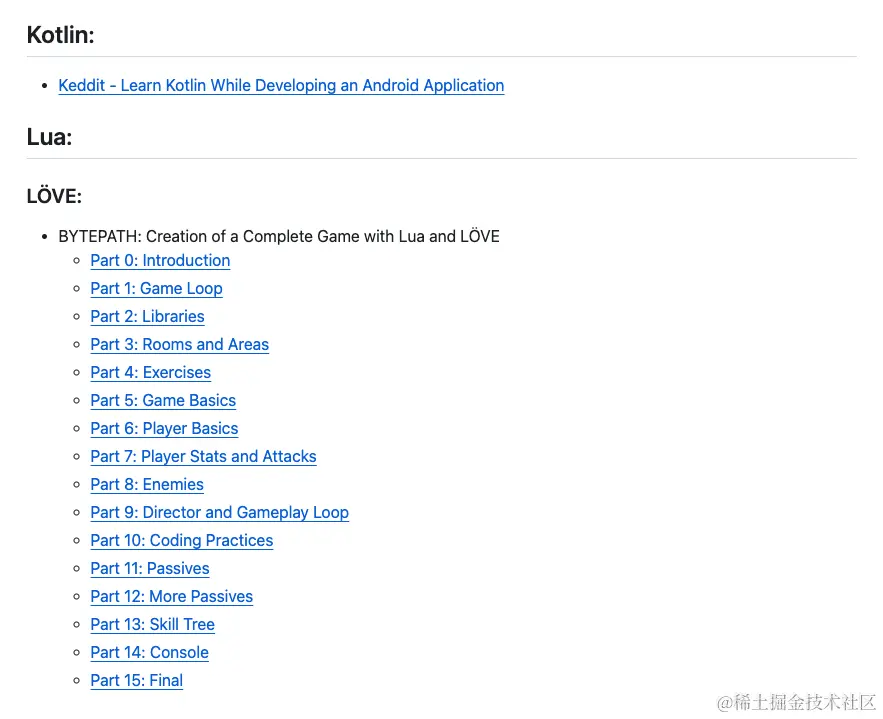
Task: Open Part 7: Player Stats and Attacks
Action: (203, 457)
